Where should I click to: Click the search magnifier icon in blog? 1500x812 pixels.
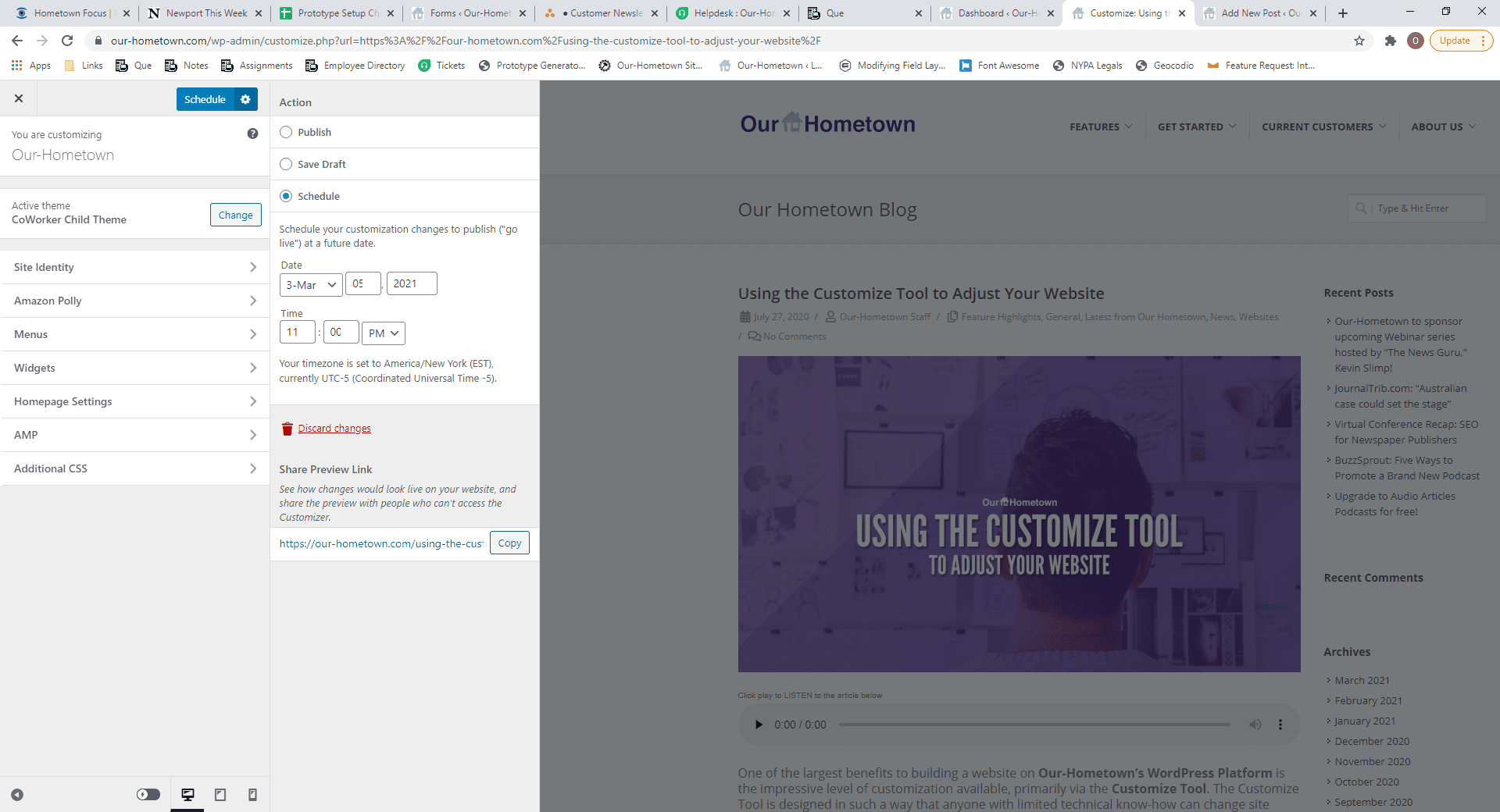tap(1361, 208)
